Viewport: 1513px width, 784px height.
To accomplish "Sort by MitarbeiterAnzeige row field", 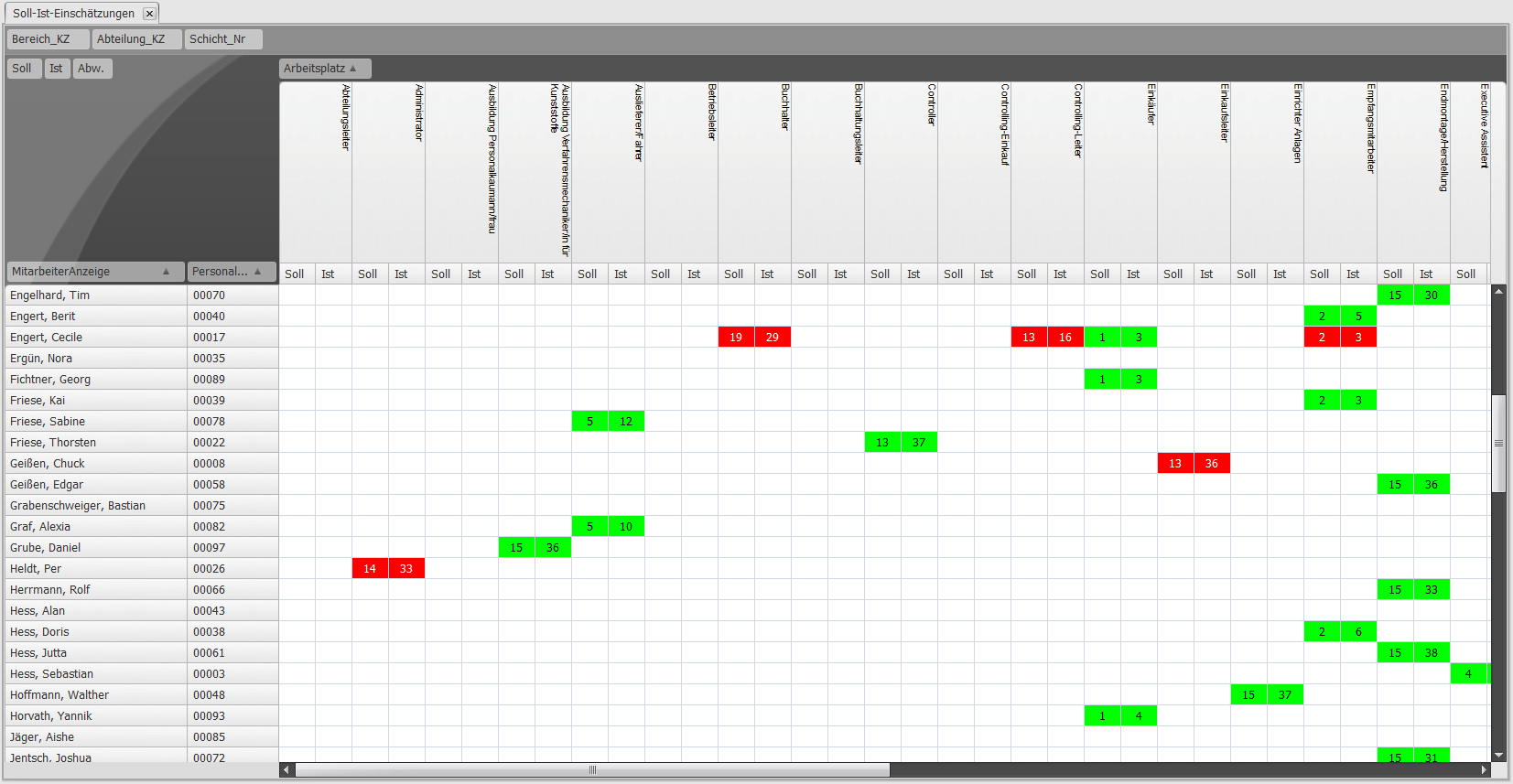I will point(95,272).
